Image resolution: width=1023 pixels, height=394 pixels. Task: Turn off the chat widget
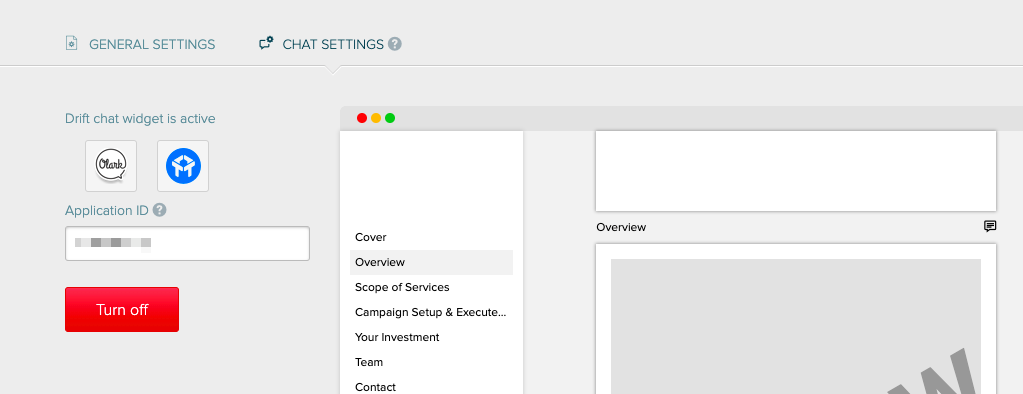pyautogui.click(x=122, y=309)
